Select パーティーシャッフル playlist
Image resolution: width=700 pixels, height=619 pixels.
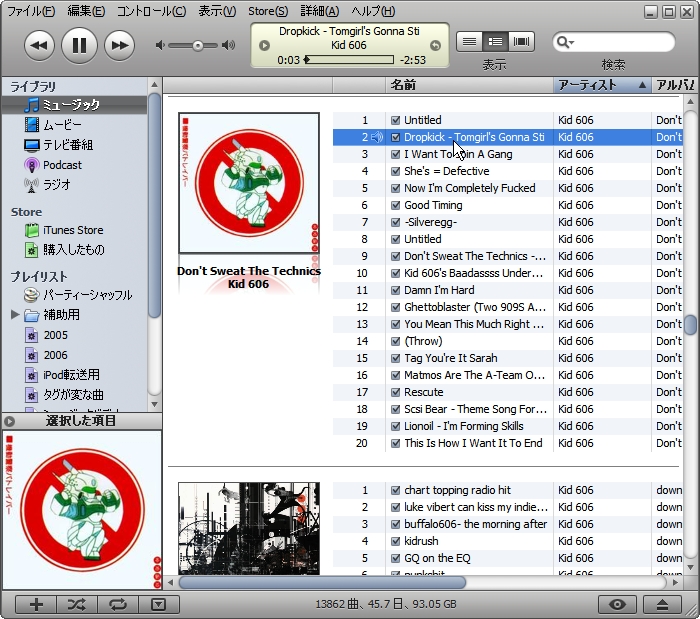click(x=88, y=295)
